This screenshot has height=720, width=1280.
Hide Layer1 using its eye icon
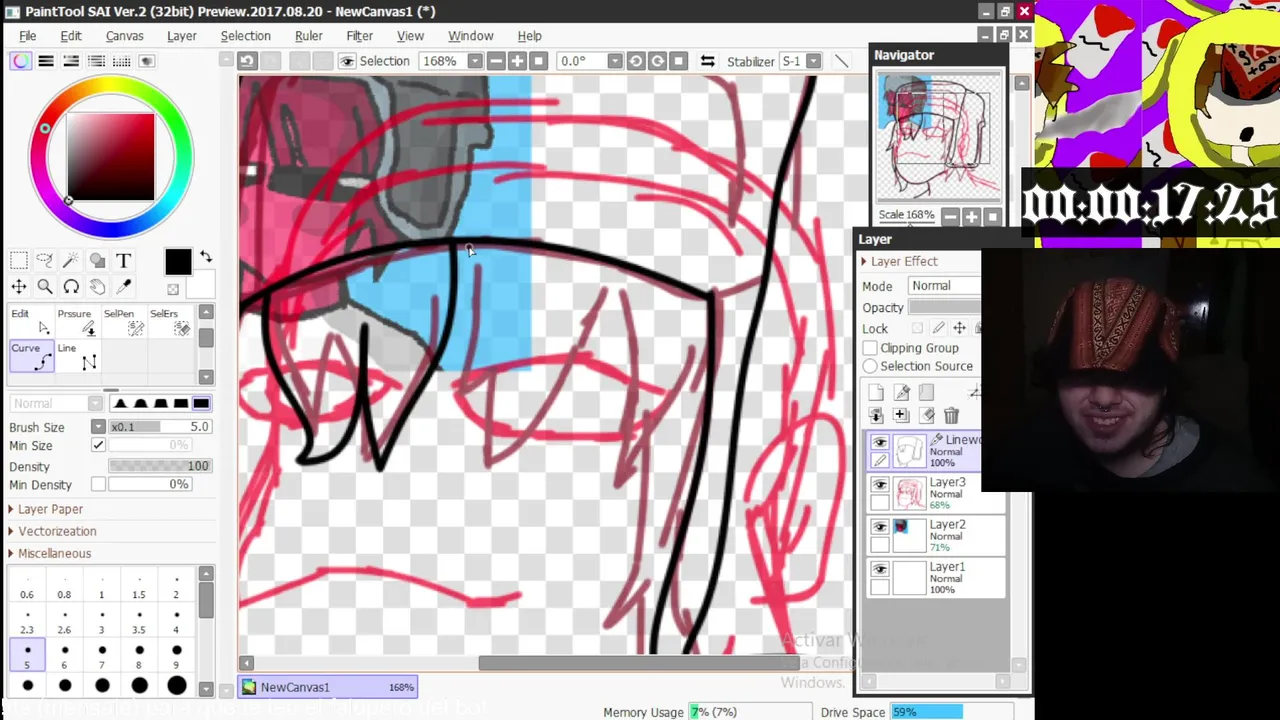click(880, 569)
